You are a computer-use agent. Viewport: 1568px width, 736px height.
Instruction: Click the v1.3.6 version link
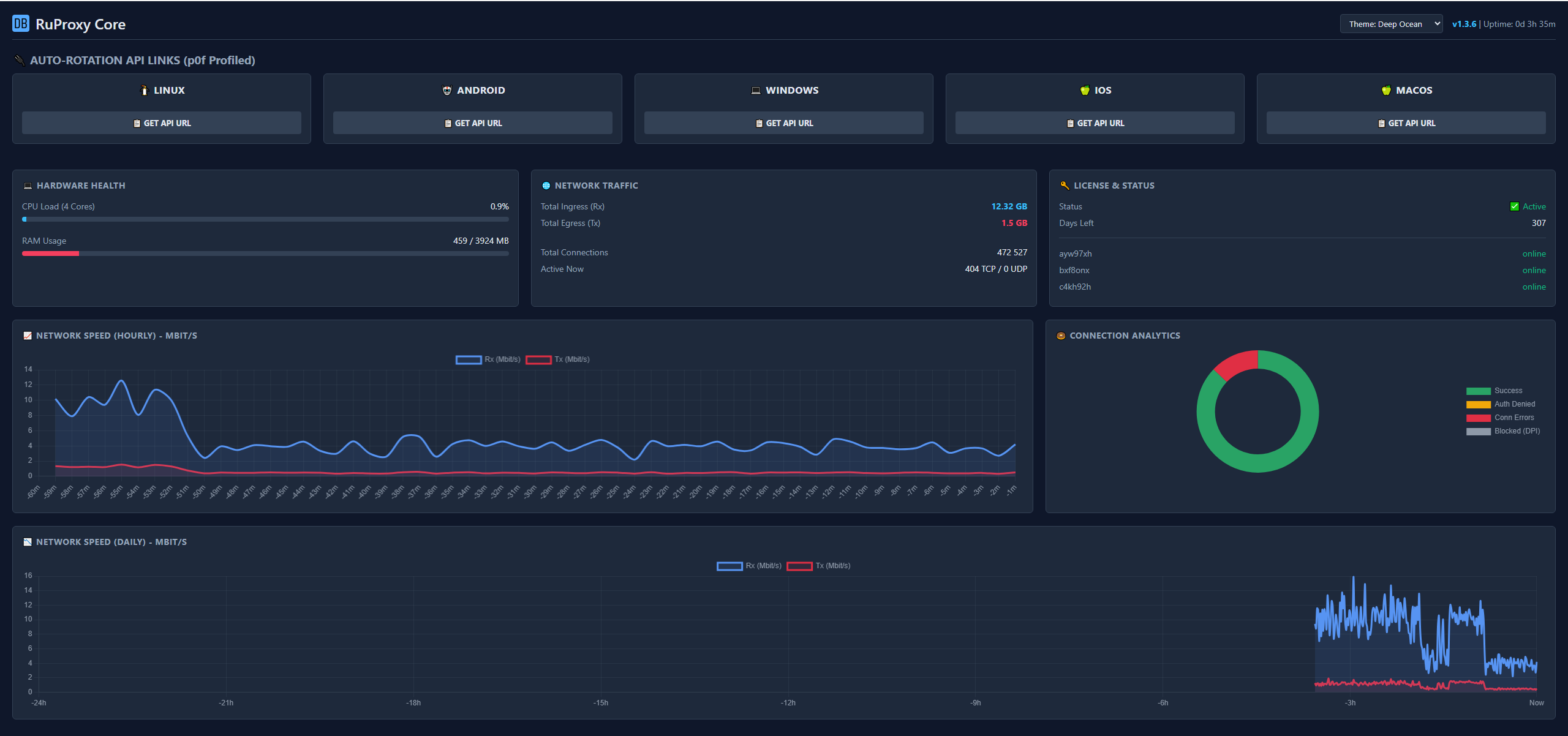1464,24
